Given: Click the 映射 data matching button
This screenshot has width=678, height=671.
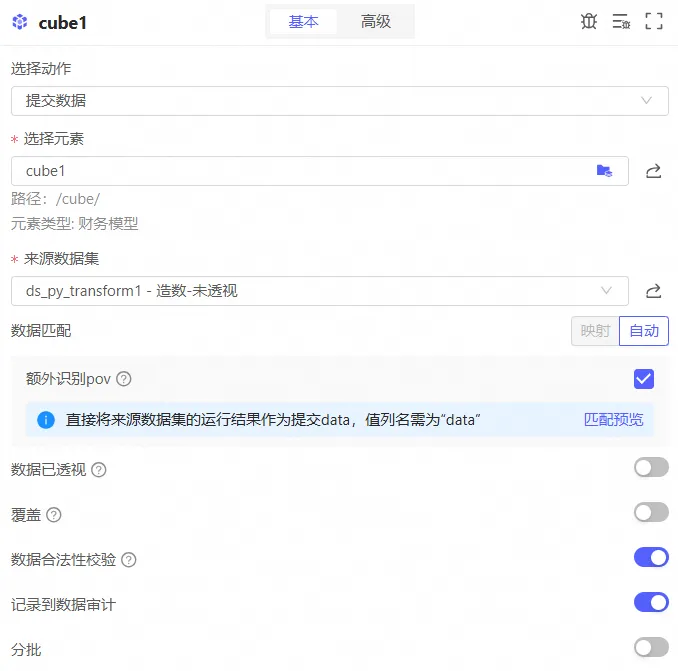Looking at the screenshot, I should point(595,331).
